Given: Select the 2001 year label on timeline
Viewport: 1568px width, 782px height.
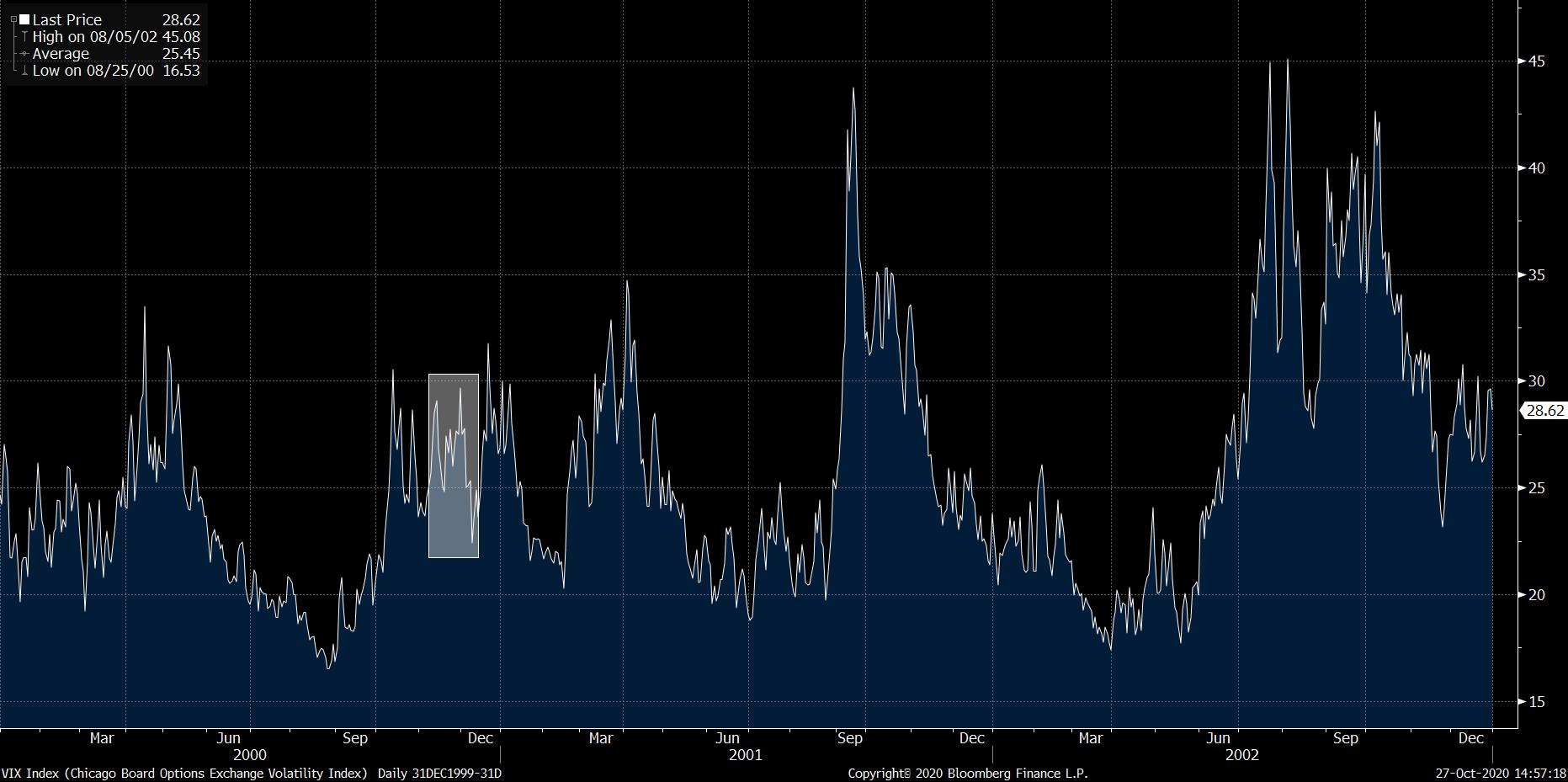Looking at the screenshot, I should coord(745,755).
